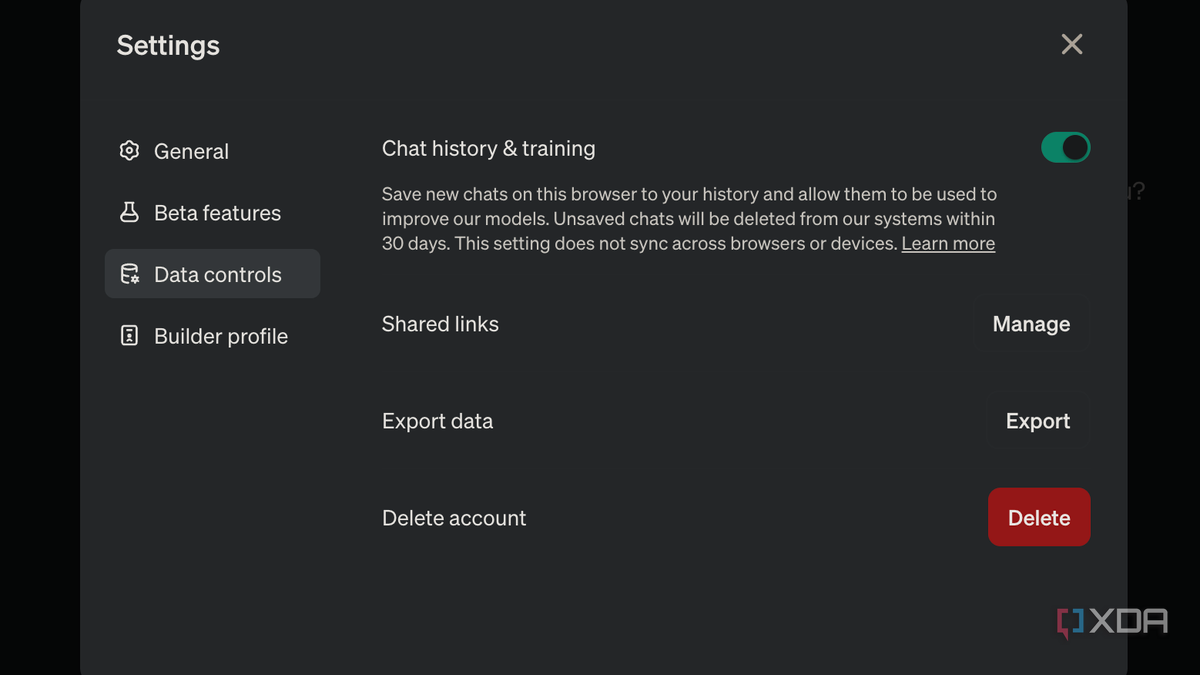Switch to the General settings tab
Screen dimensions: 1200x675
[191, 151]
